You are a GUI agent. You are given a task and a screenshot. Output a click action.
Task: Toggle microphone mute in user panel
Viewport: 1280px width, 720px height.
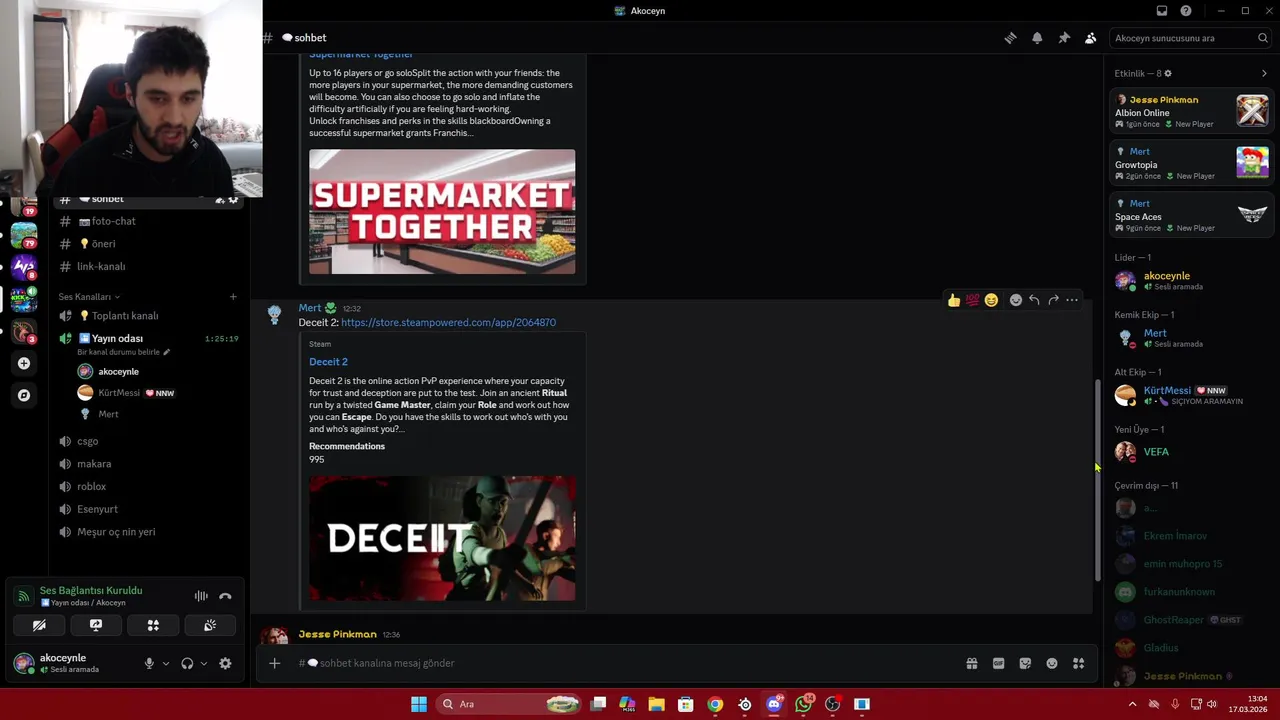coord(149,663)
